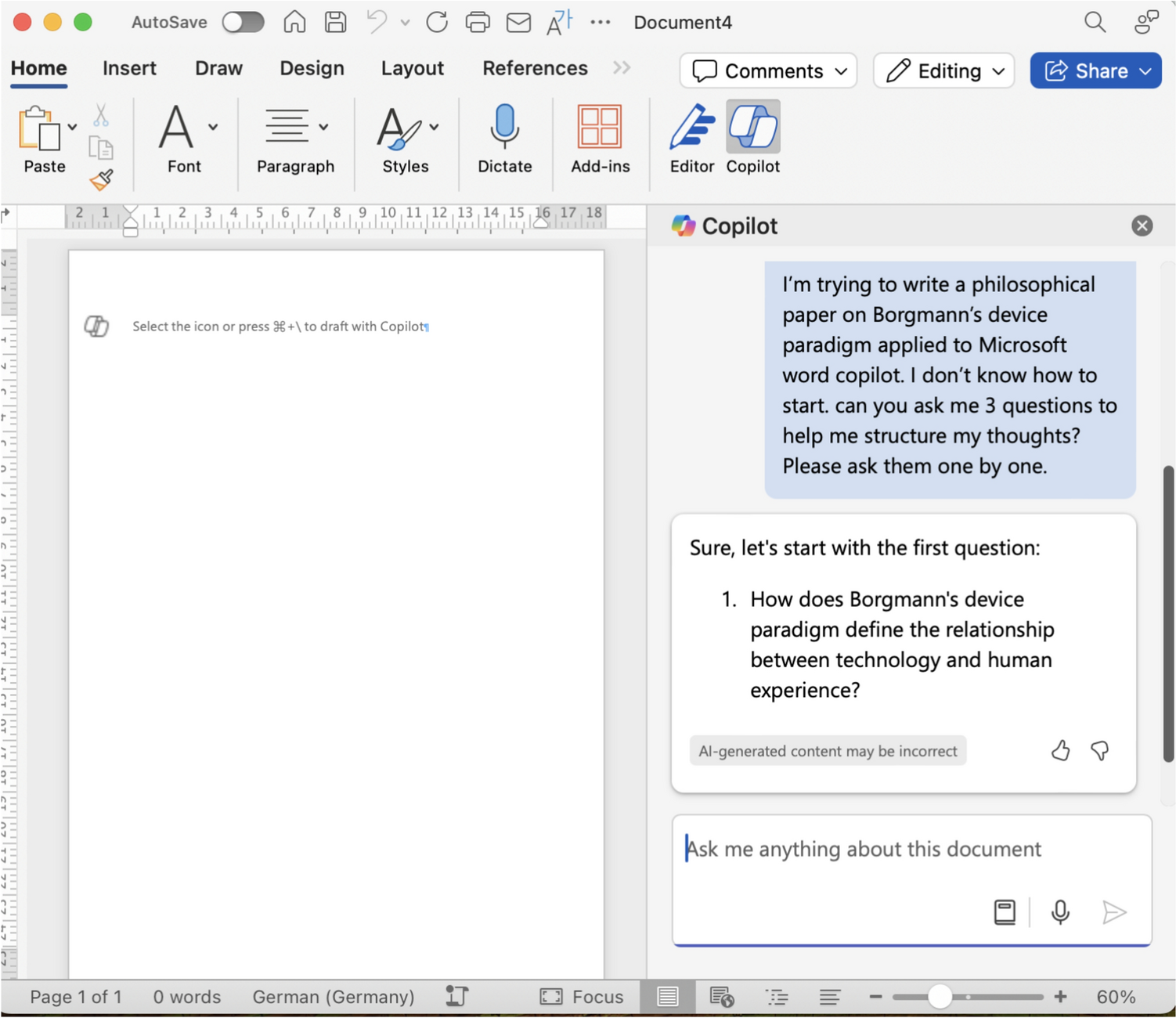This screenshot has width=1176, height=1018.
Task: Close the Copilot pane
Action: (x=1142, y=226)
